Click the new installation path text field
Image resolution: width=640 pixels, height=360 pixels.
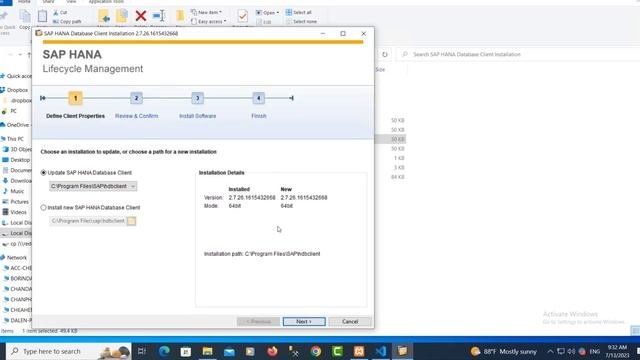tap(88, 221)
